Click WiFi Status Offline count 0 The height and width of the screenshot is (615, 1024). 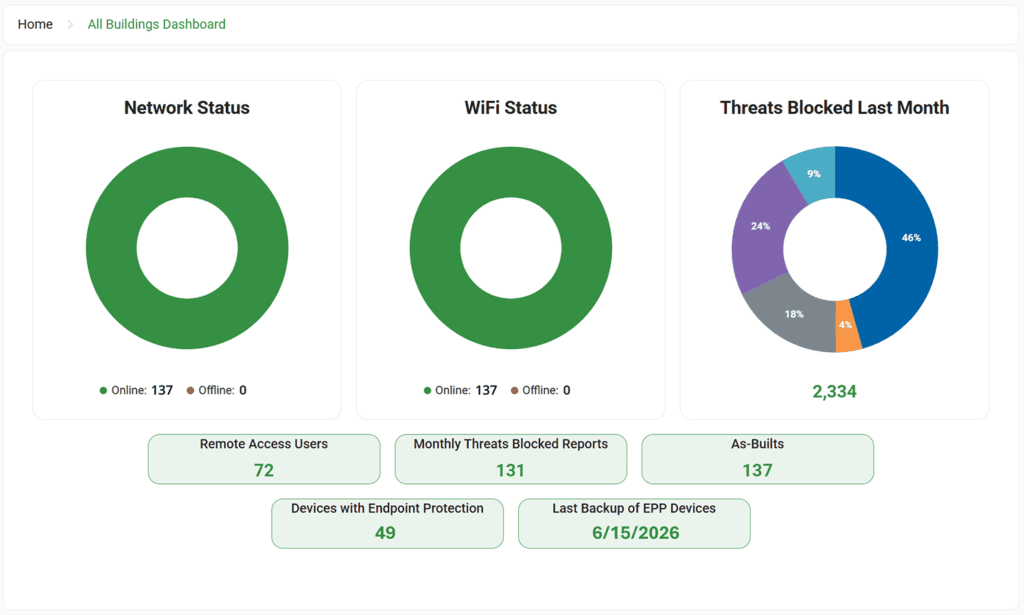(567, 390)
